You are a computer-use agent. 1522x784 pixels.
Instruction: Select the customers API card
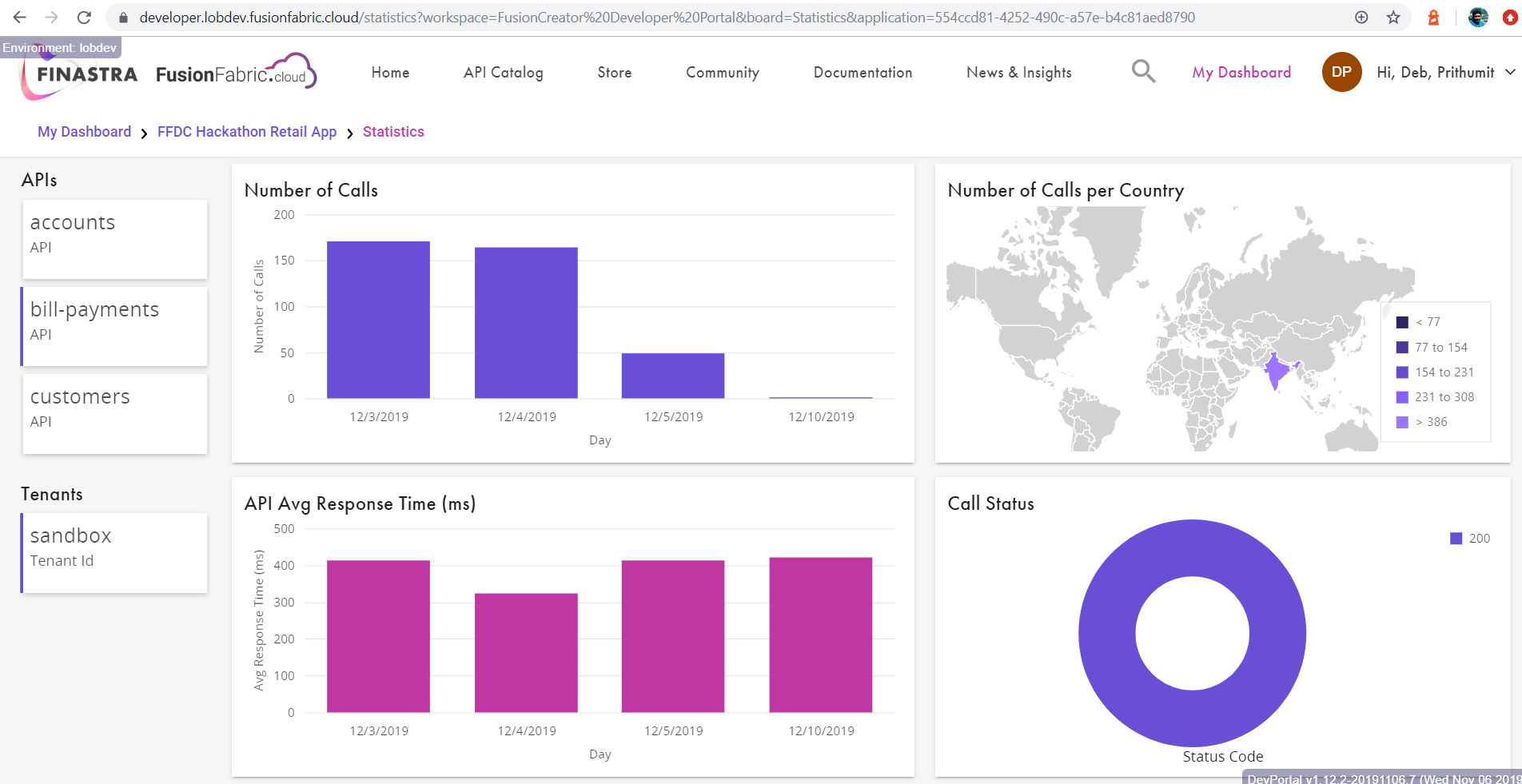point(114,413)
